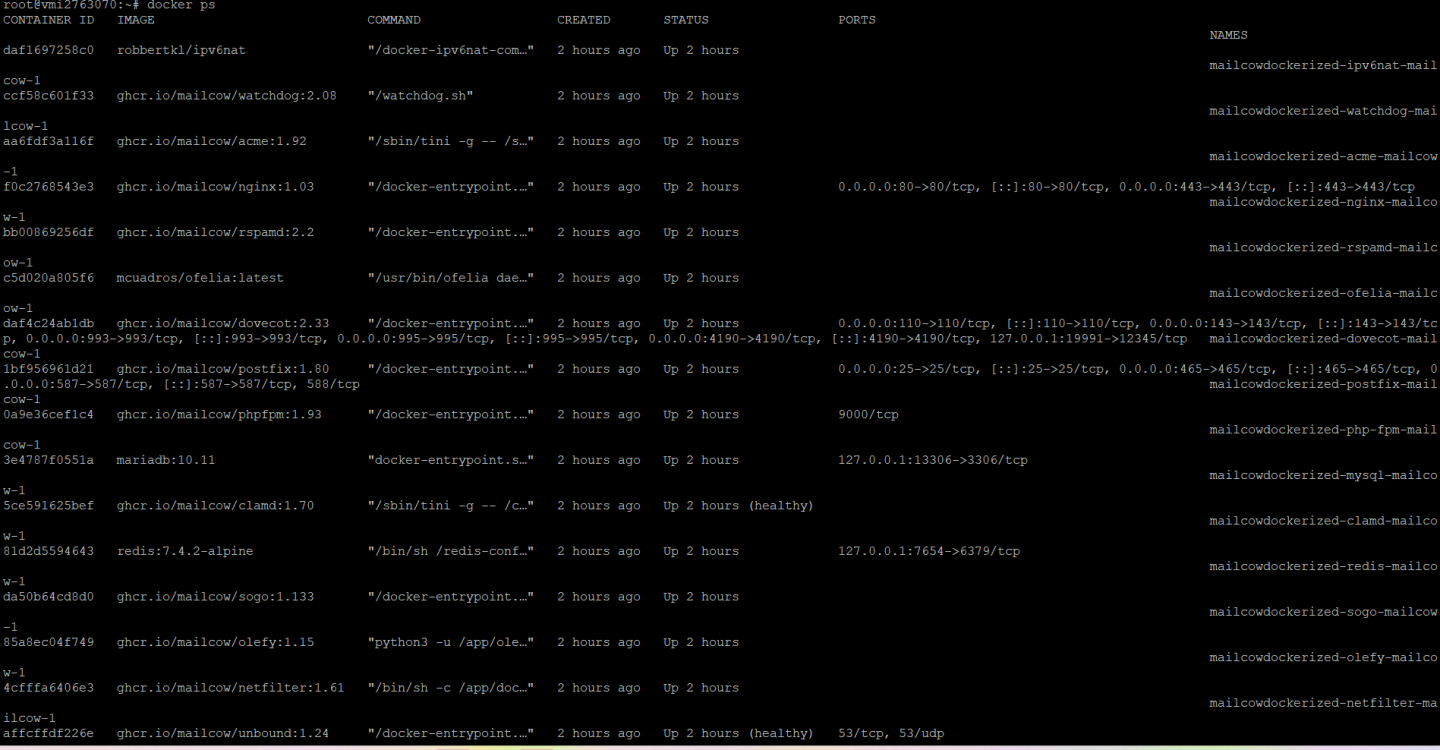Image resolution: width=1440 pixels, height=750 pixels.
Task: Click command "/usr/bin/ofelia dae…"
Action: point(450,278)
